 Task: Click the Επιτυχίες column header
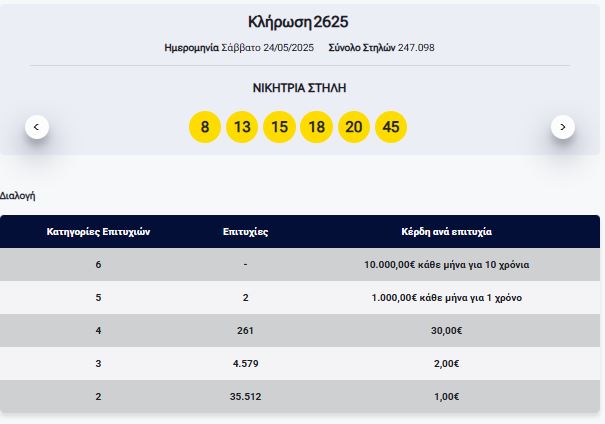pos(245,231)
